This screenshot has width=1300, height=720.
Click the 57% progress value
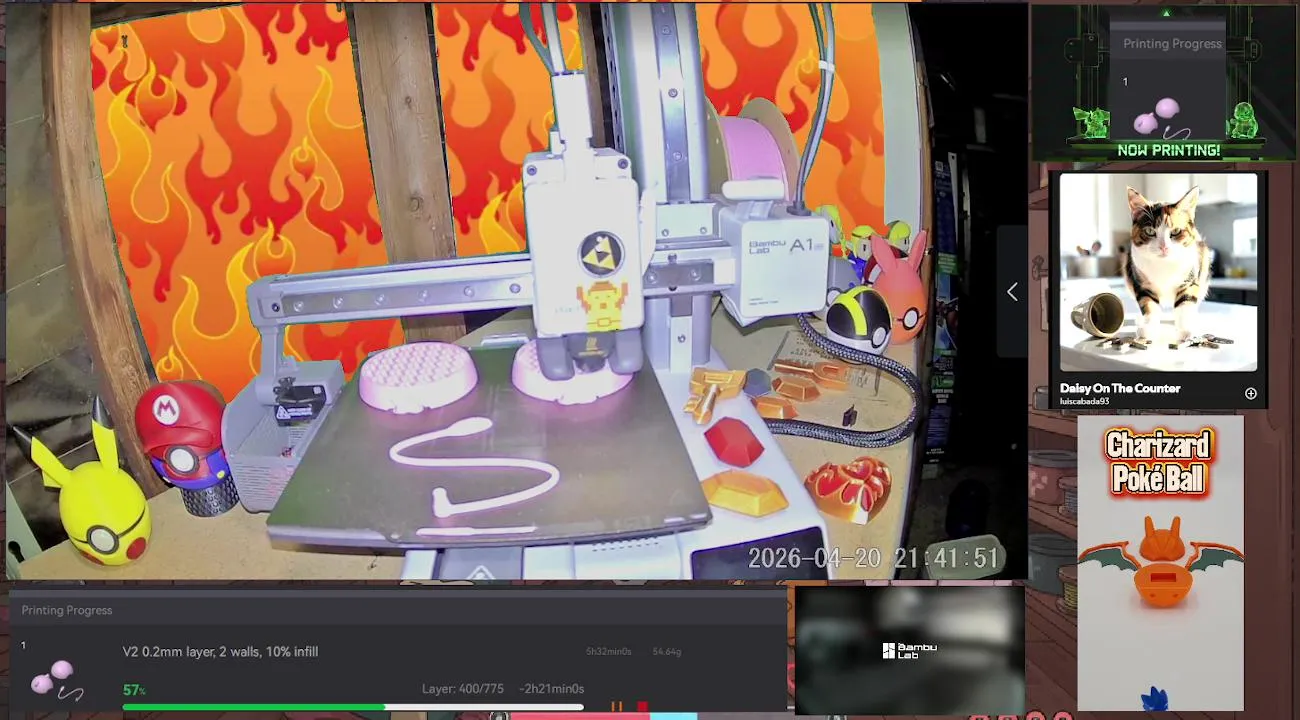(x=134, y=690)
